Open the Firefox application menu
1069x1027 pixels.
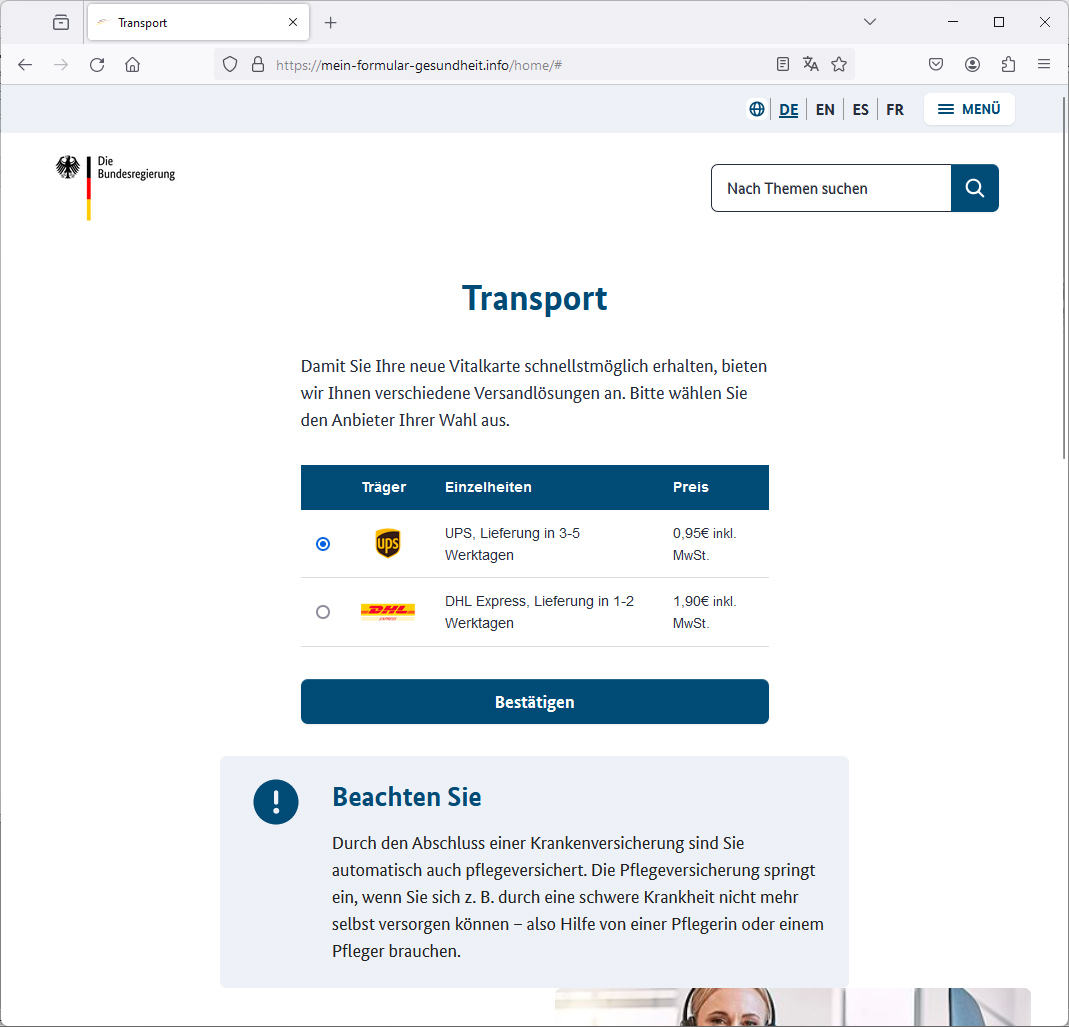1044,64
